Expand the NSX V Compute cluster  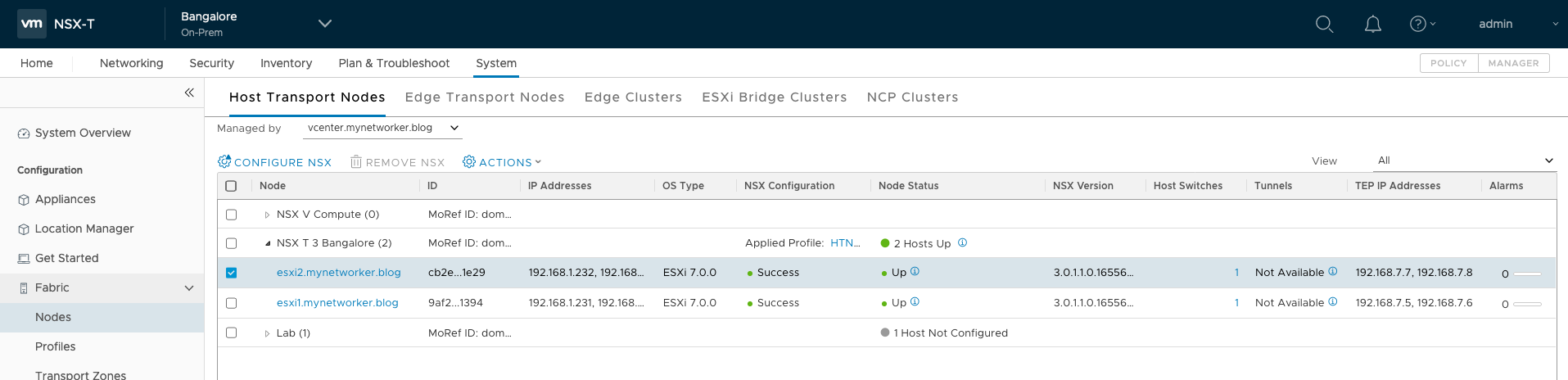click(x=267, y=215)
